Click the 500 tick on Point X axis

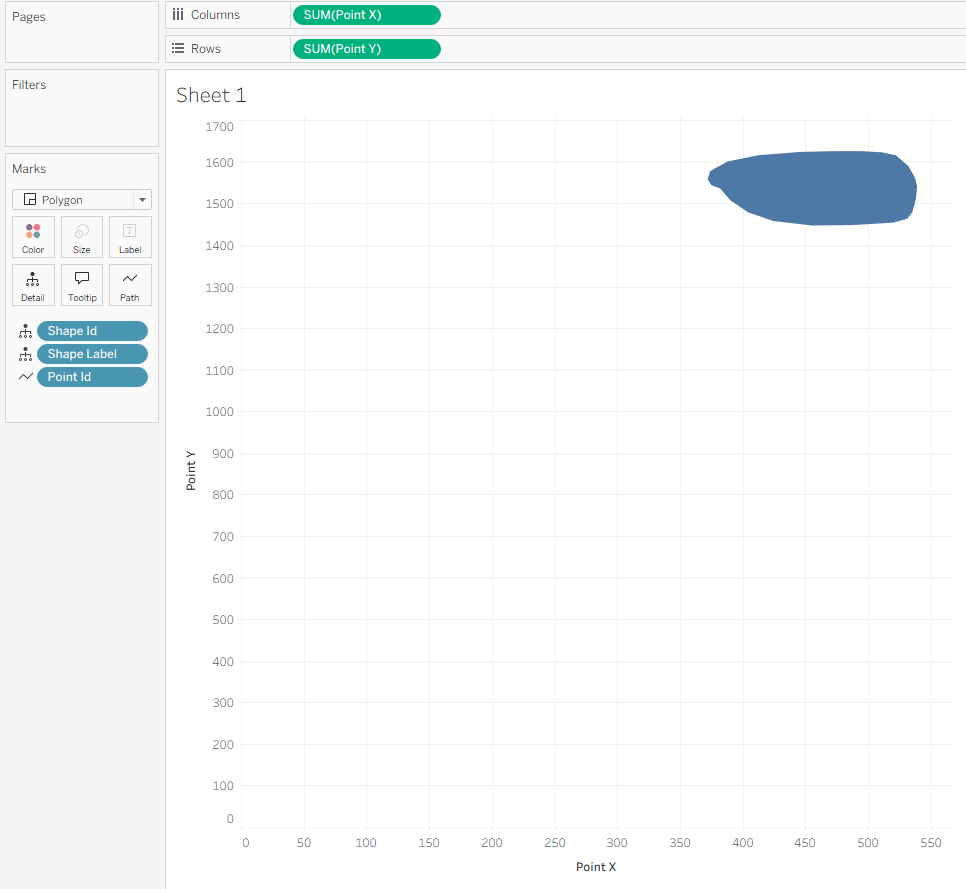click(868, 843)
